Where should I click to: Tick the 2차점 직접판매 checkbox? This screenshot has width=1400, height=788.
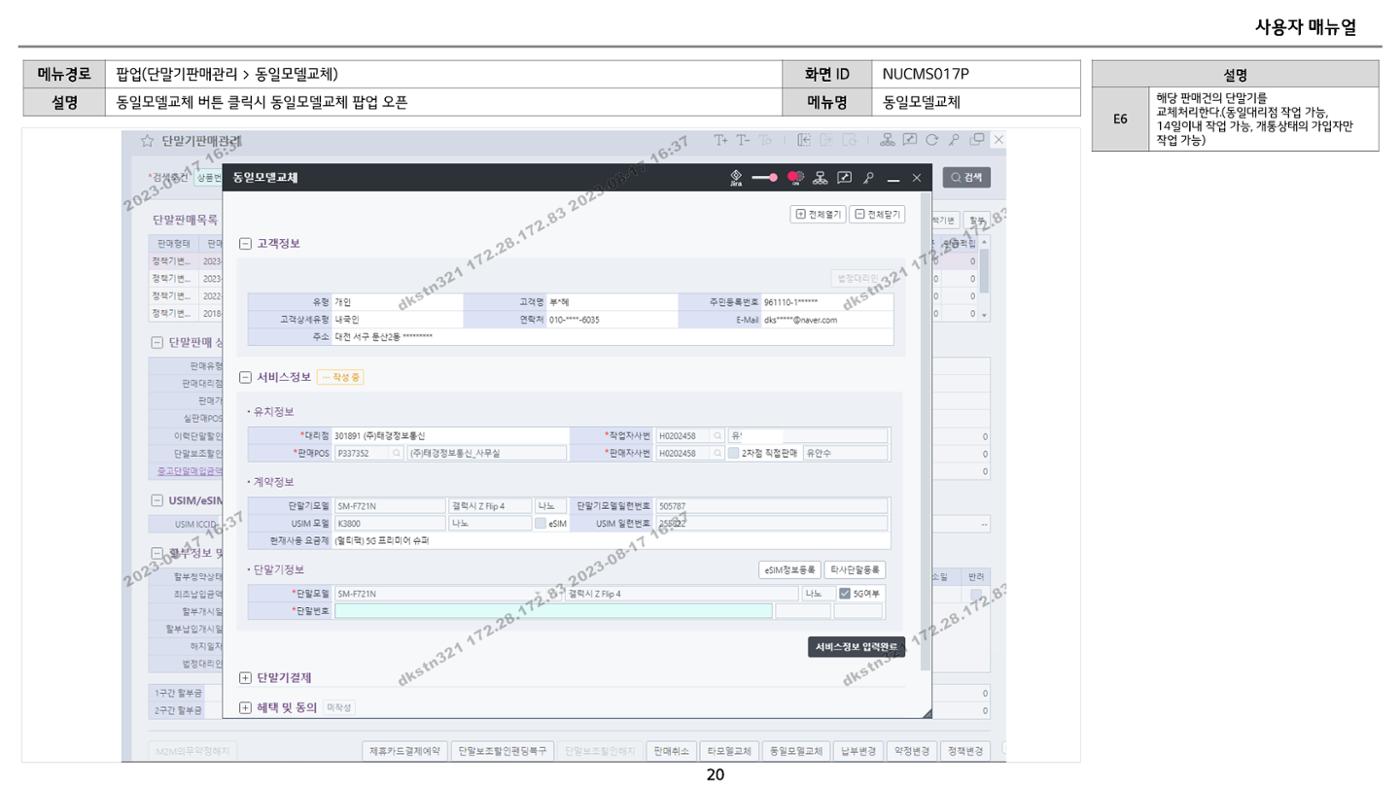(x=735, y=453)
